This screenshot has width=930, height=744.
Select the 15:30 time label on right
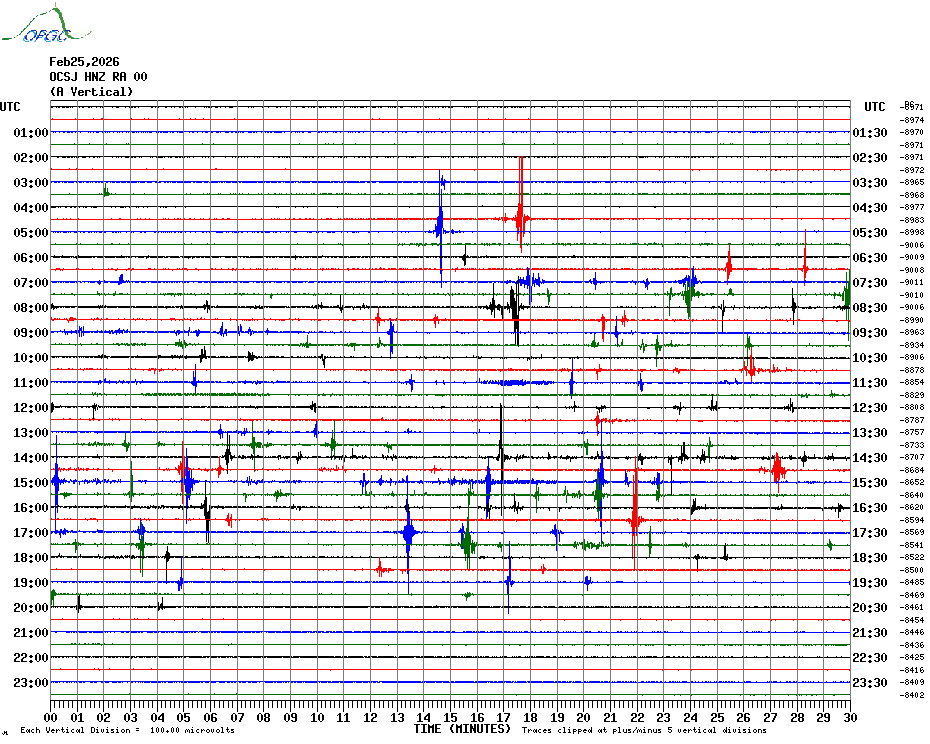[868, 483]
